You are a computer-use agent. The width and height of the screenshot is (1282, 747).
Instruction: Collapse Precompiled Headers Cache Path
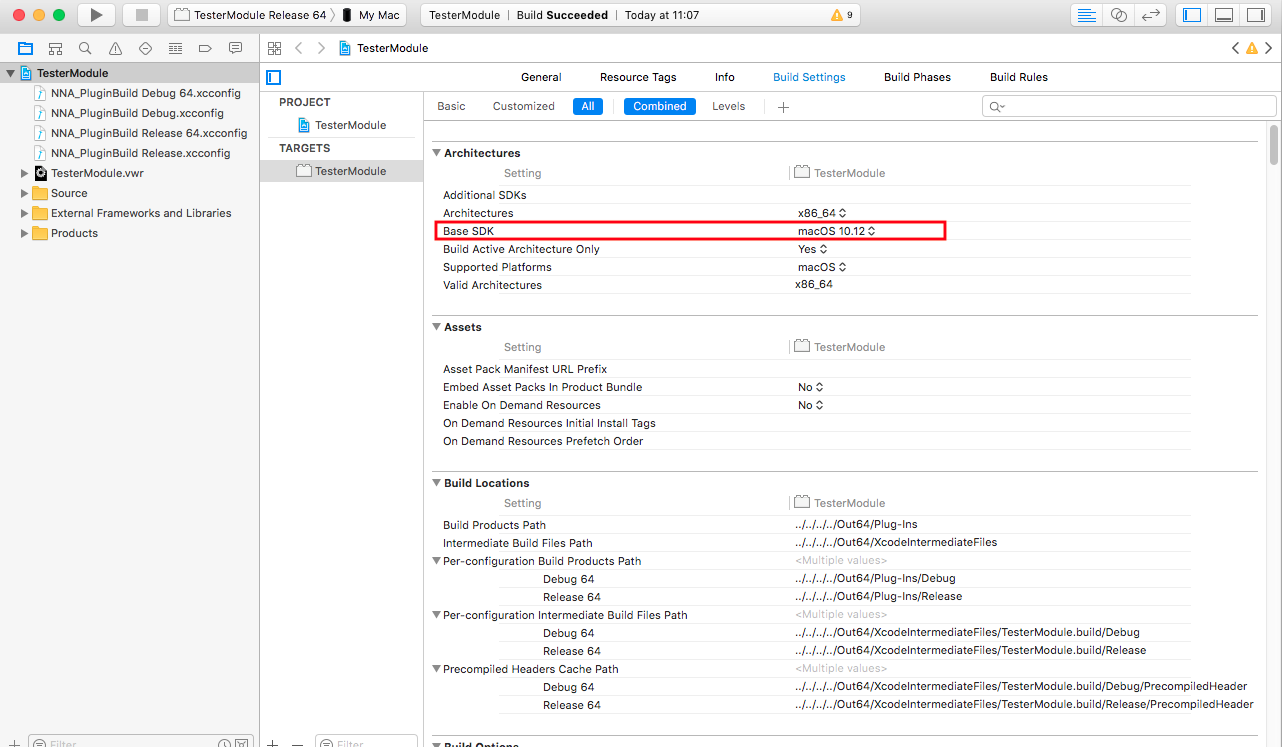(x=437, y=669)
